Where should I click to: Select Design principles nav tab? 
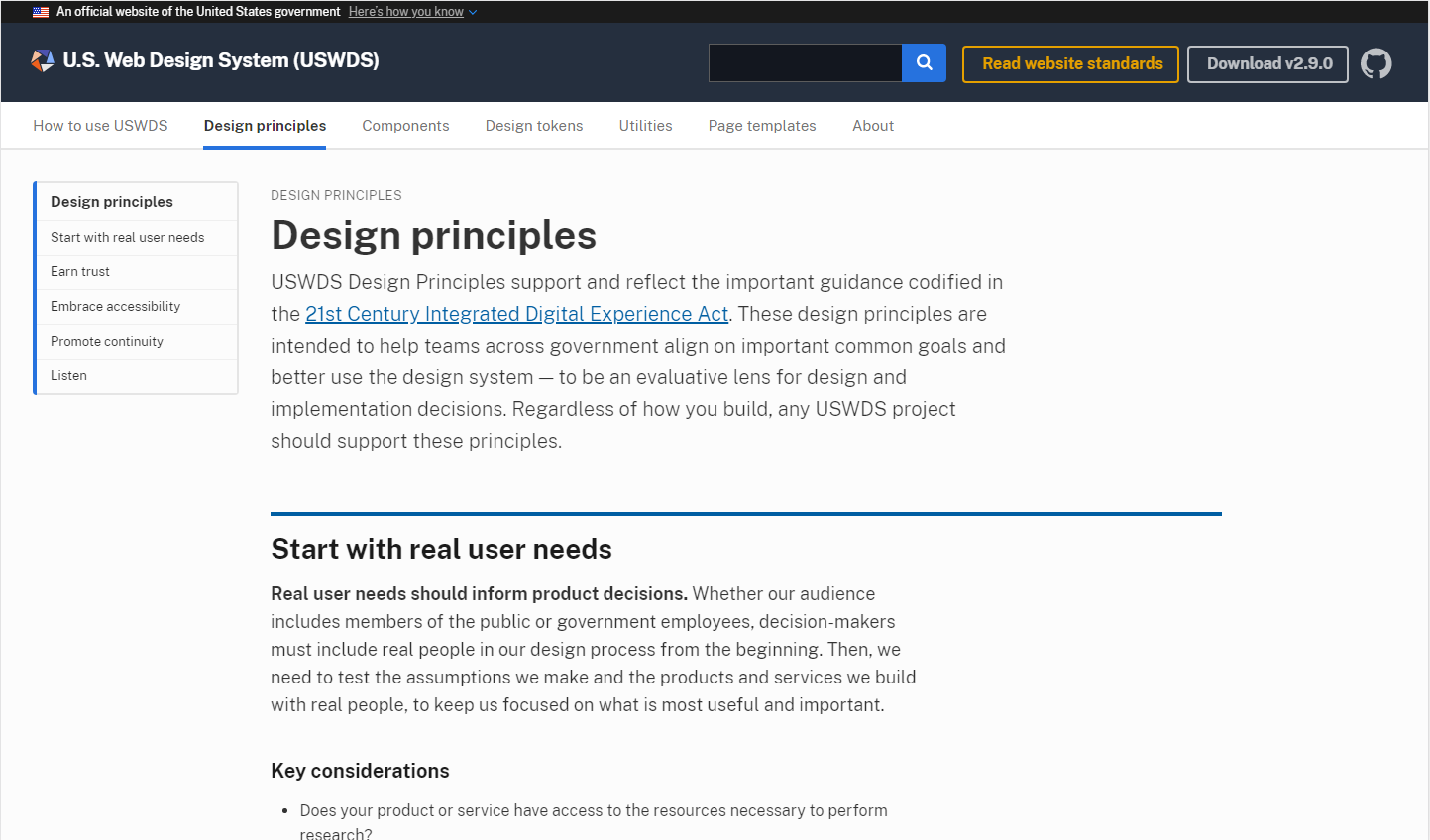click(x=265, y=126)
